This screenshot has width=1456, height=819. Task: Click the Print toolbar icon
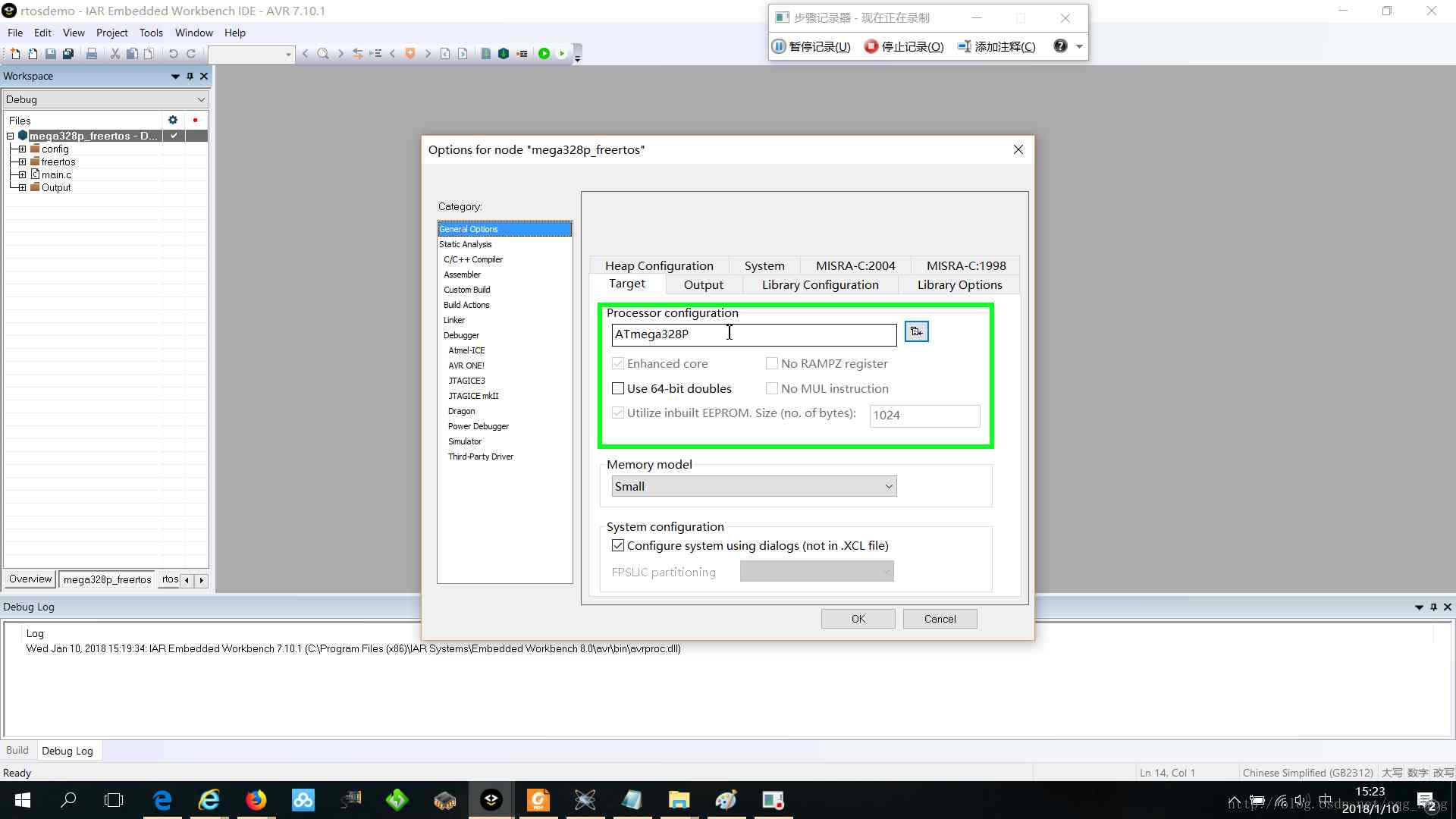click(x=92, y=54)
